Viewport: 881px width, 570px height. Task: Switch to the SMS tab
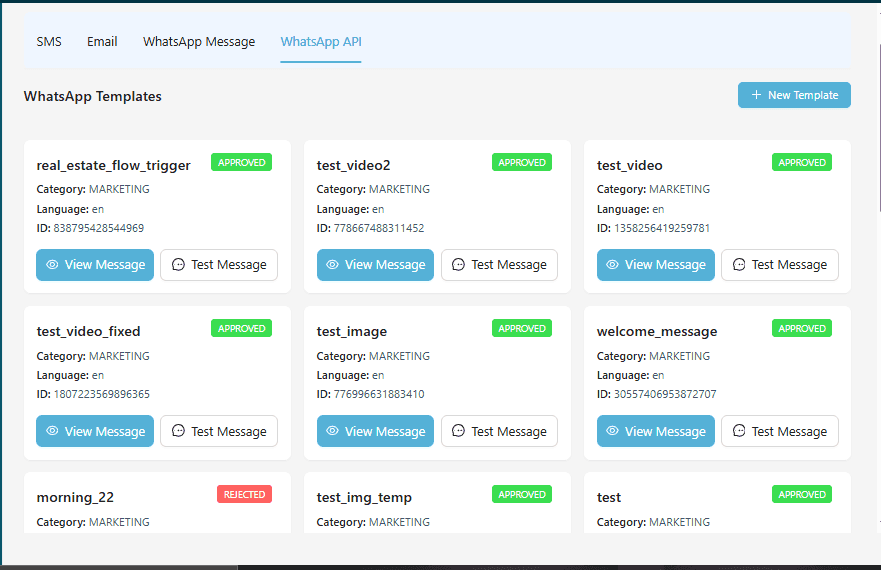pos(49,42)
